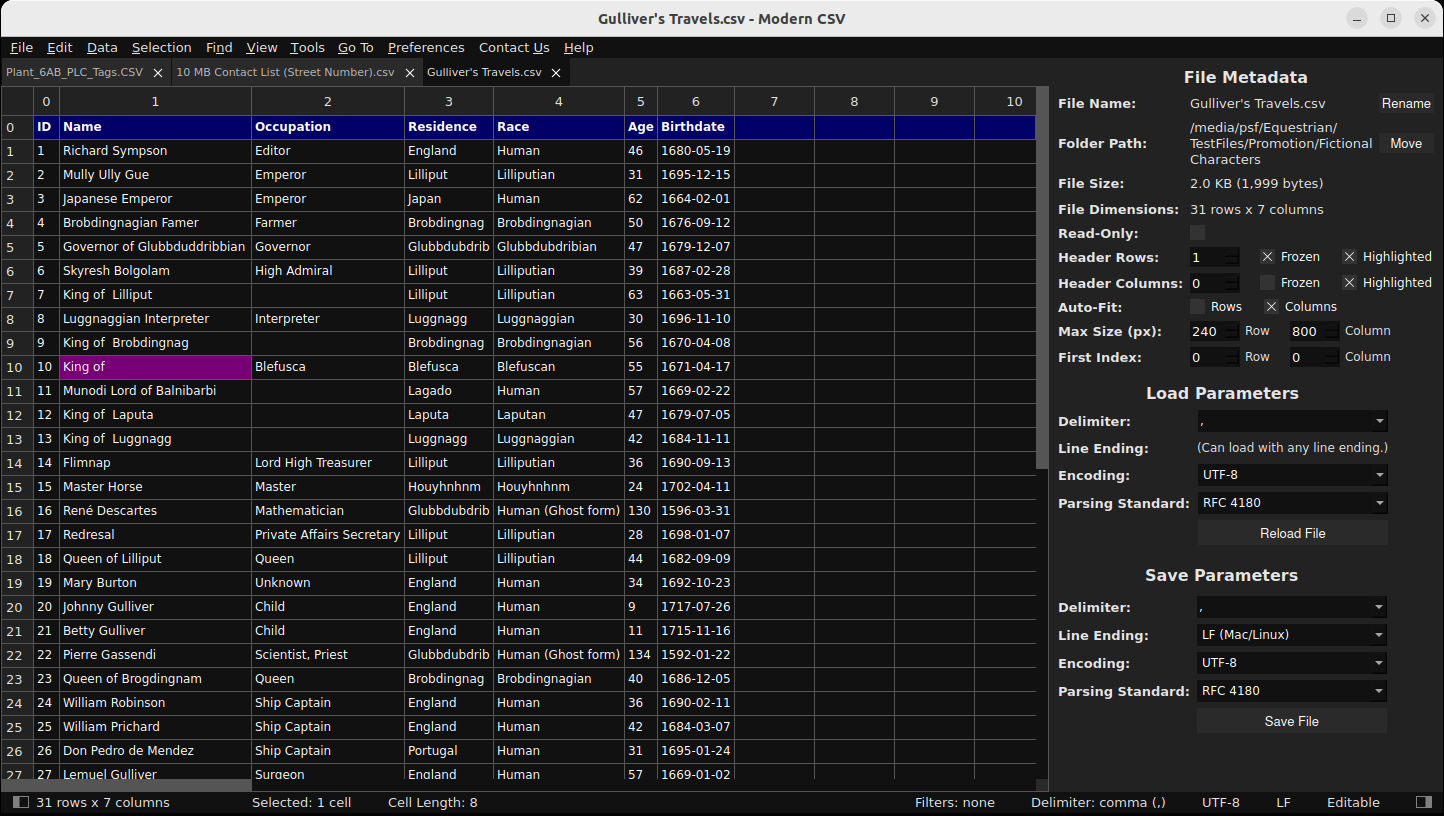Select cell 'Lord High Treasurer'
Image resolution: width=1444 pixels, height=816 pixels.
[328, 463]
